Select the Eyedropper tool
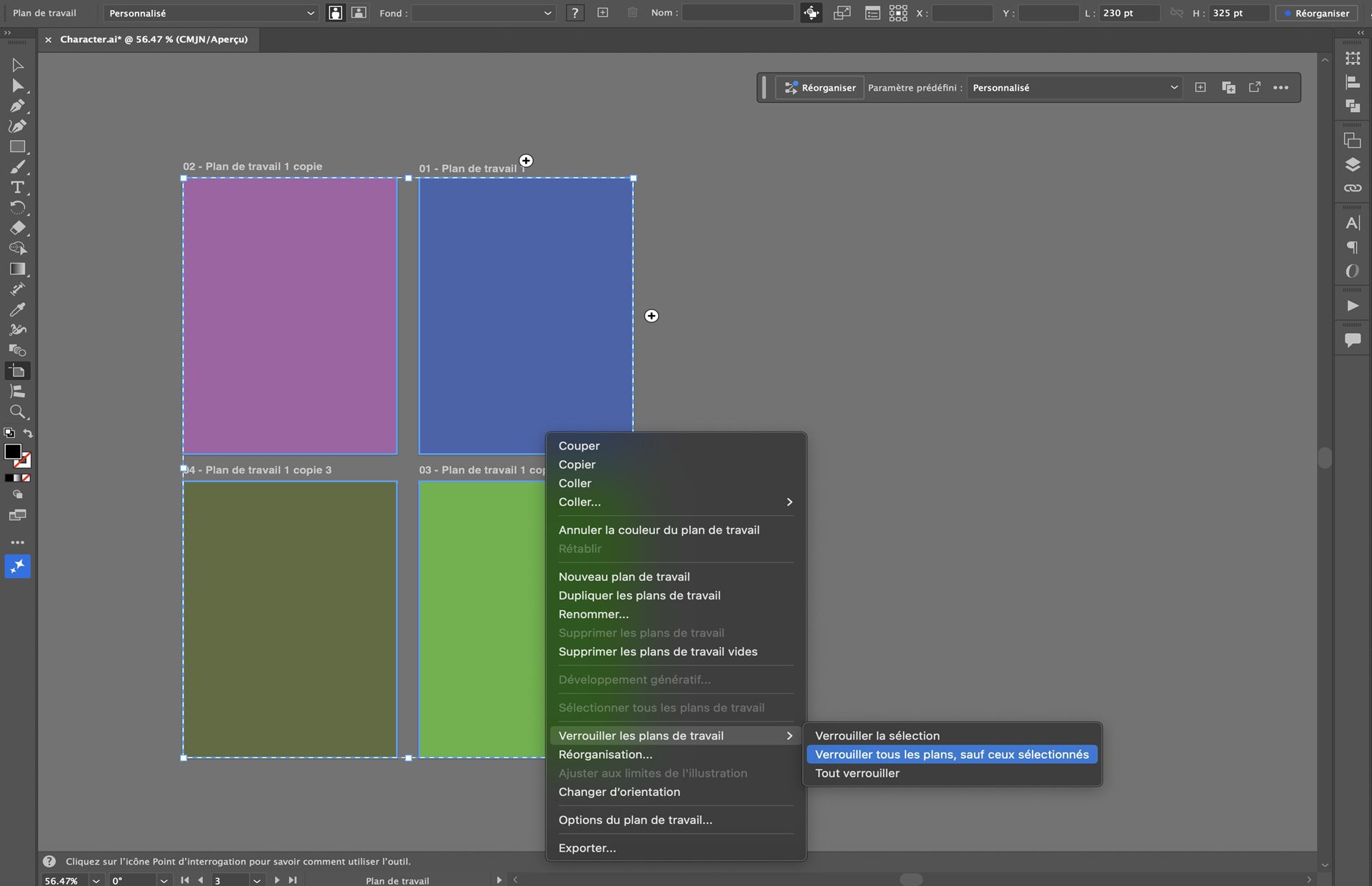 click(17, 309)
